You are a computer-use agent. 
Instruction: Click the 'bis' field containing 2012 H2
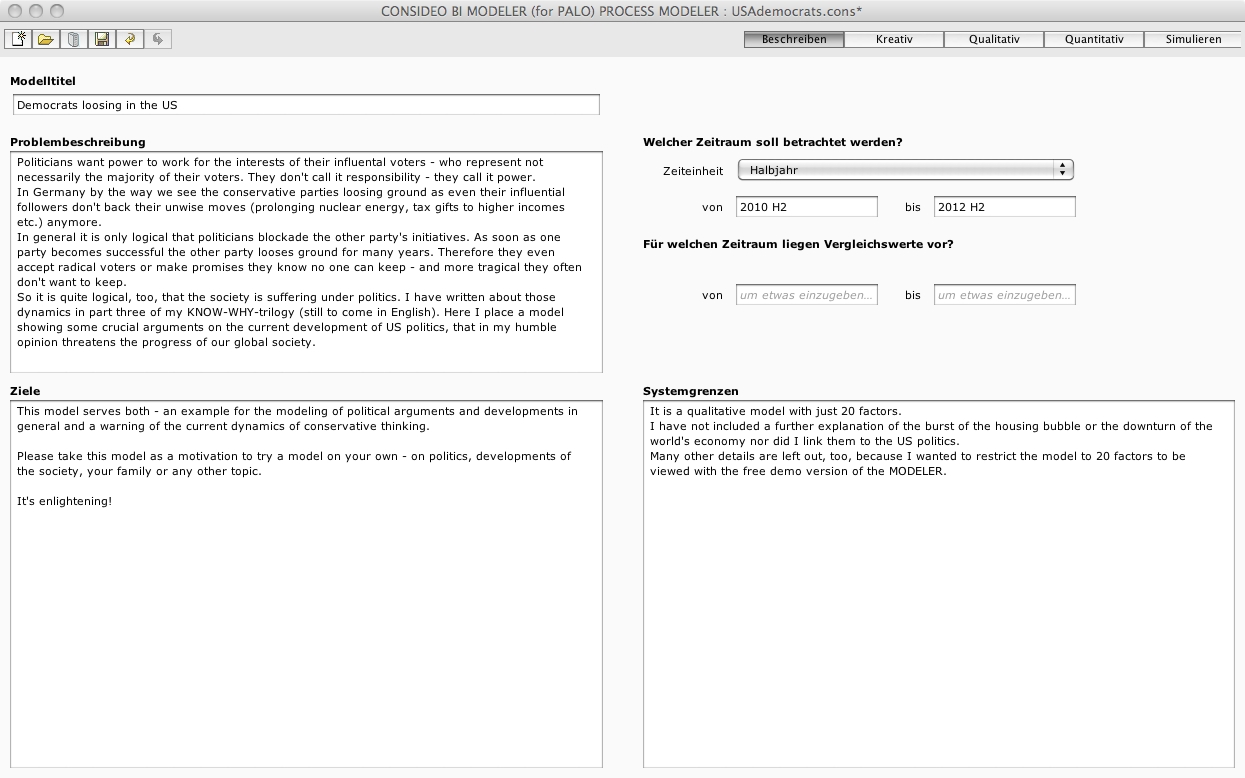(x=1004, y=207)
